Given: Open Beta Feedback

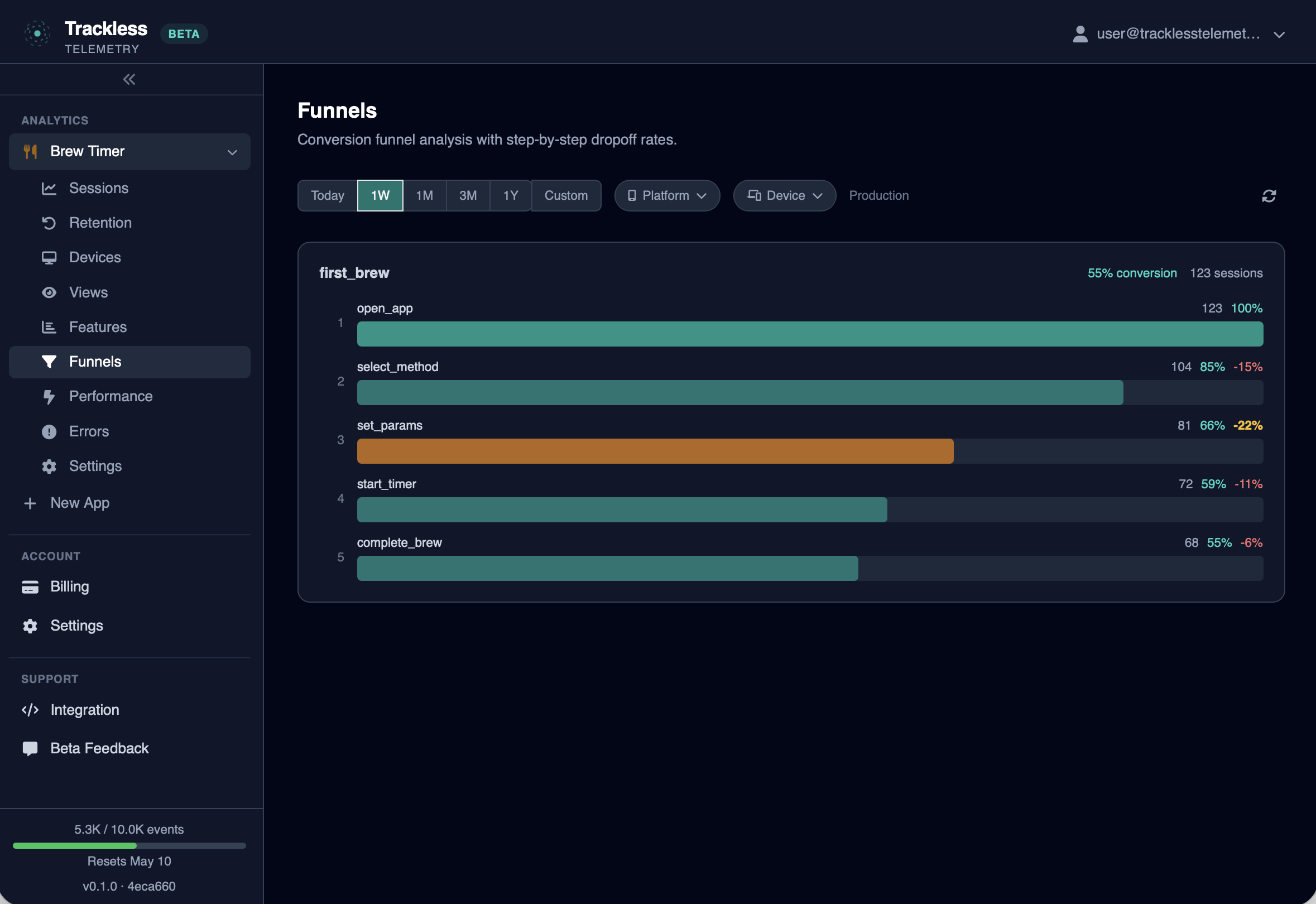Looking at the screenshot, I should coord(129,749).
